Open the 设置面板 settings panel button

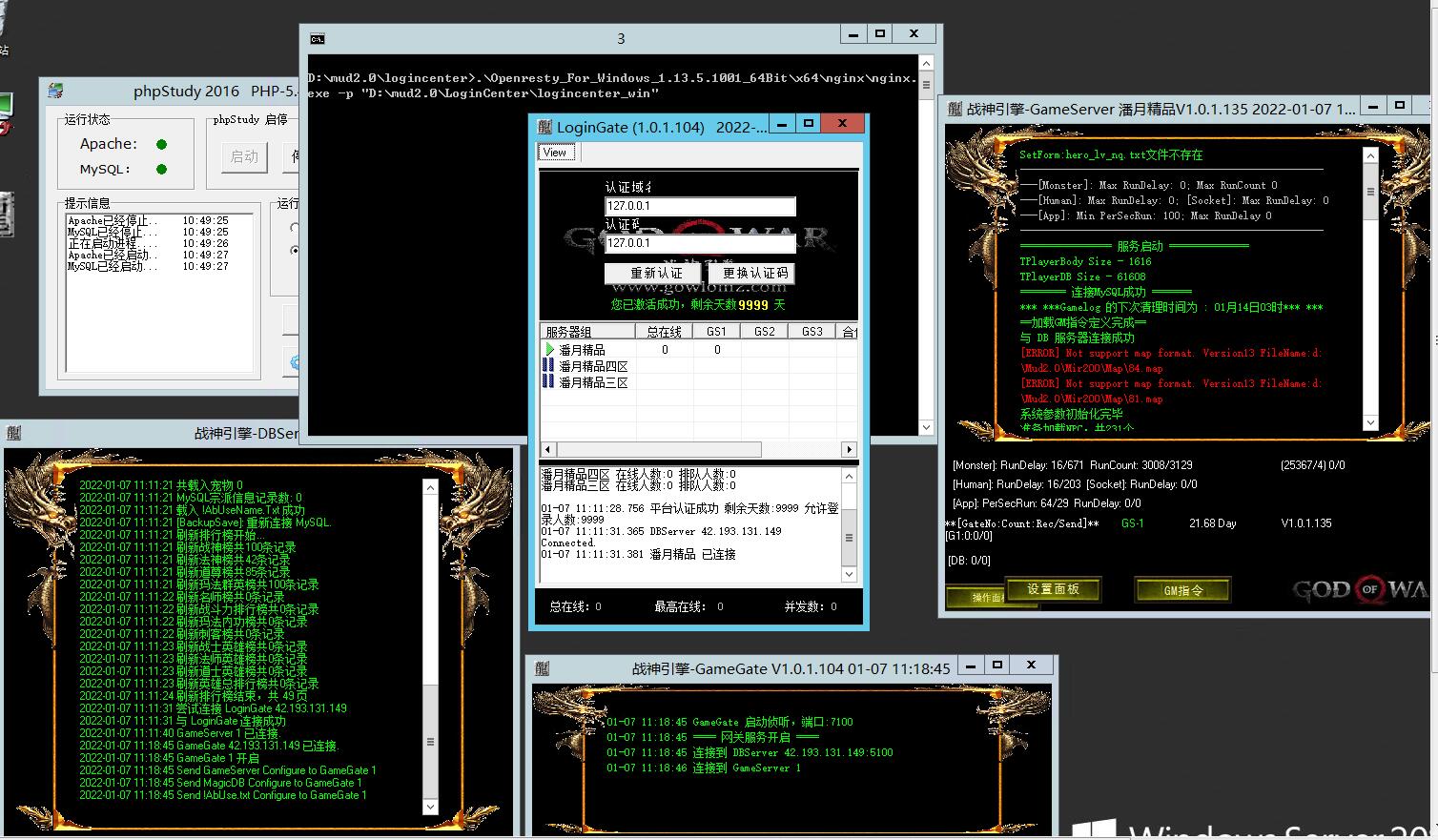pos(1053,589)
